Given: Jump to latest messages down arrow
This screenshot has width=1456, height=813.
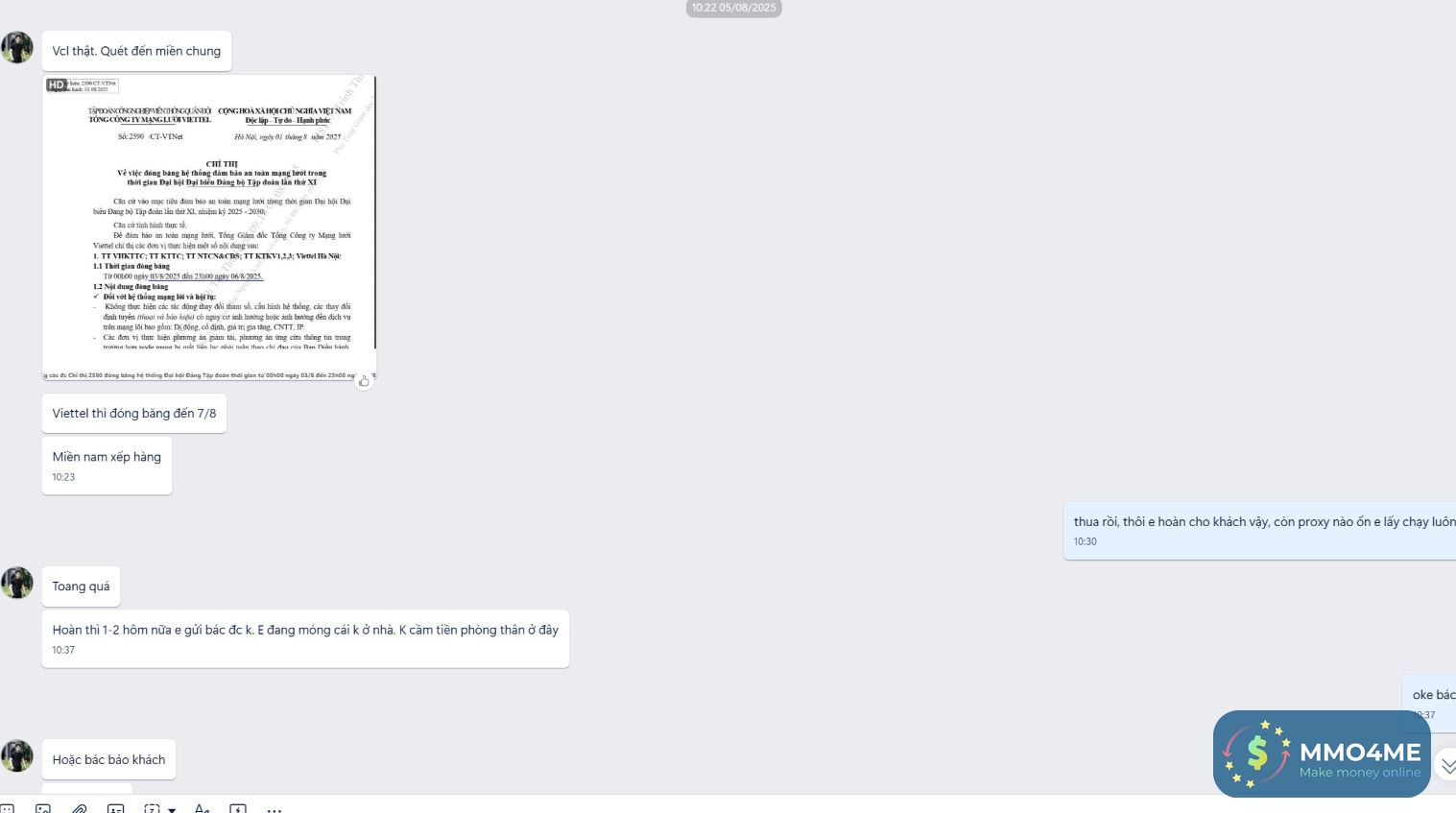Looking at the screenshot, I should coord(1447,765).
